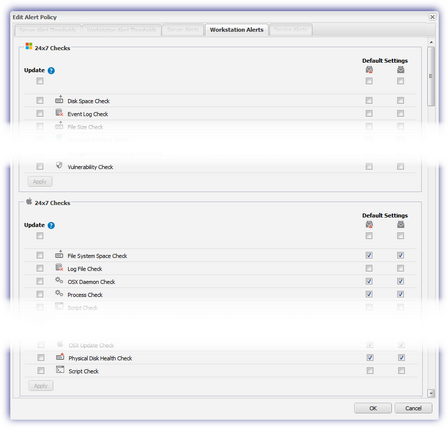Click the Physical Disk Health Check icon
The image size is (448, 428).
(60, 357)
